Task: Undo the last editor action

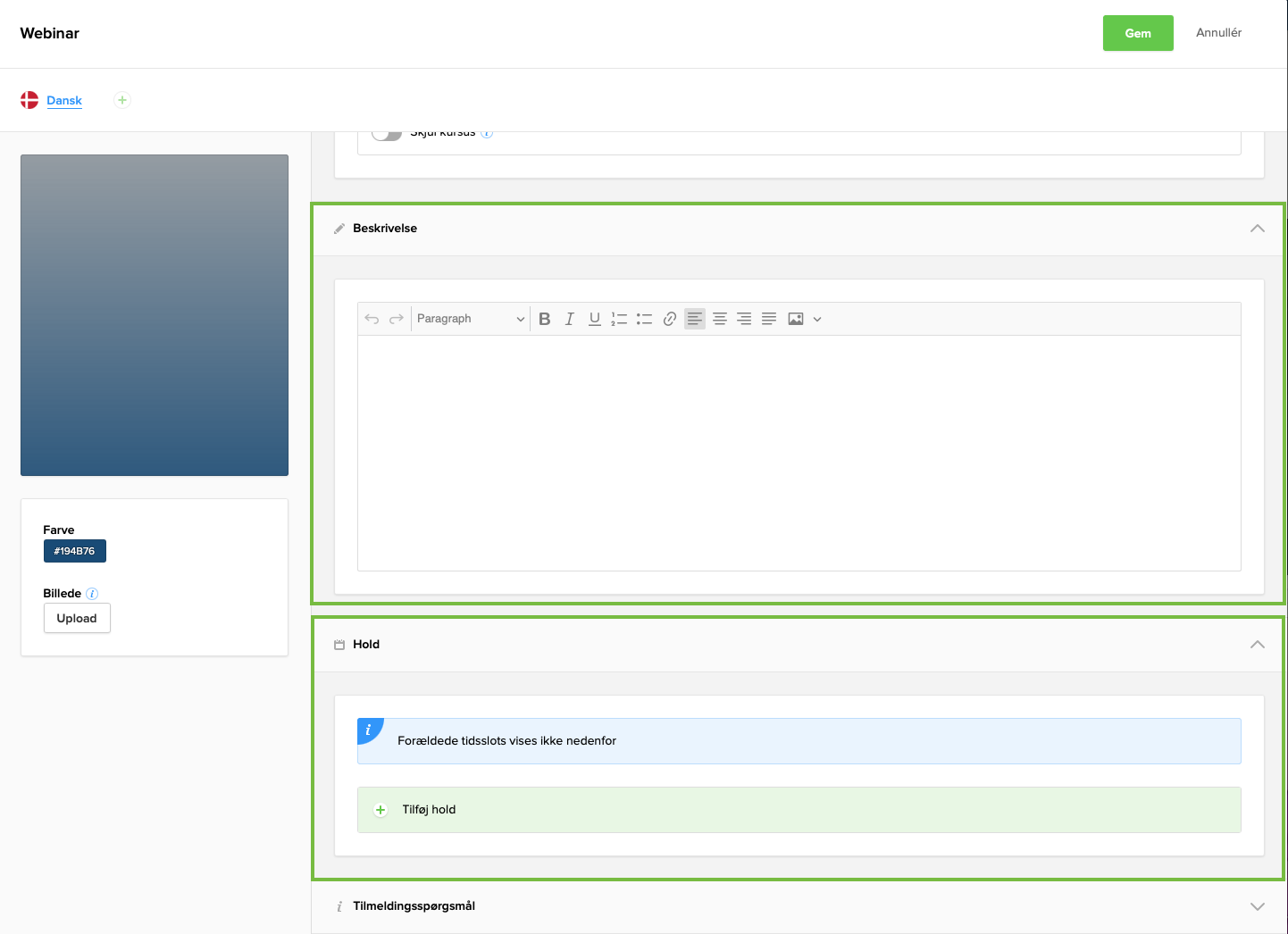Action: (372, 318)
